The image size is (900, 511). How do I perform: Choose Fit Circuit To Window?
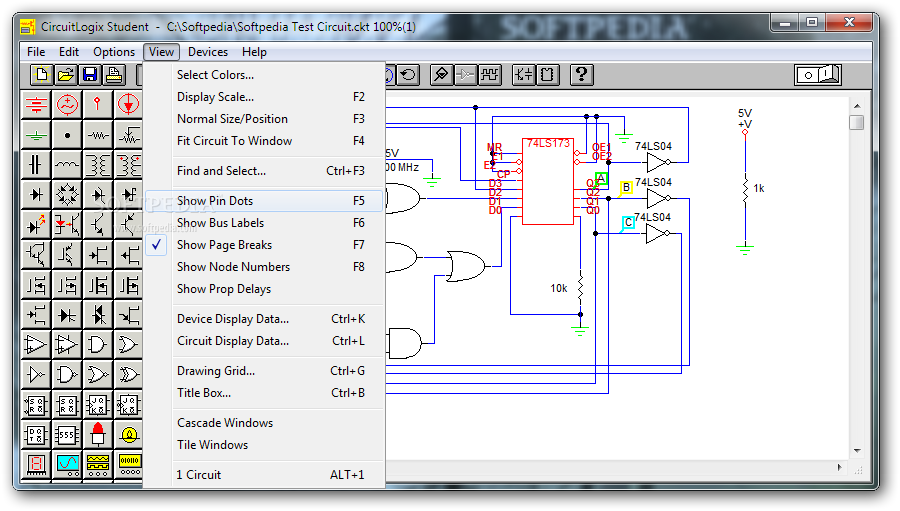pos(263,141)
